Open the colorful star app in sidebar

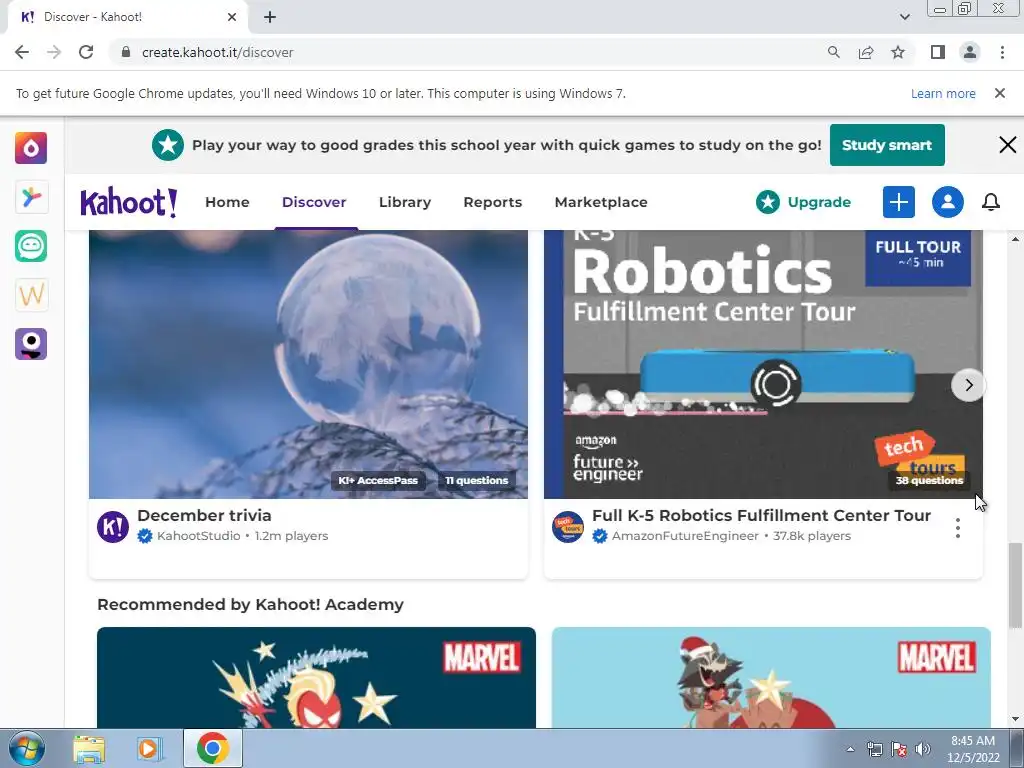click(31, 197)
